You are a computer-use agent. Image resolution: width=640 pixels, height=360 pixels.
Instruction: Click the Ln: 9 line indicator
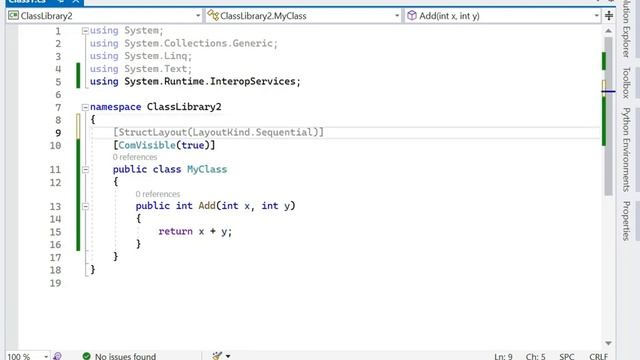click(503, 356)
